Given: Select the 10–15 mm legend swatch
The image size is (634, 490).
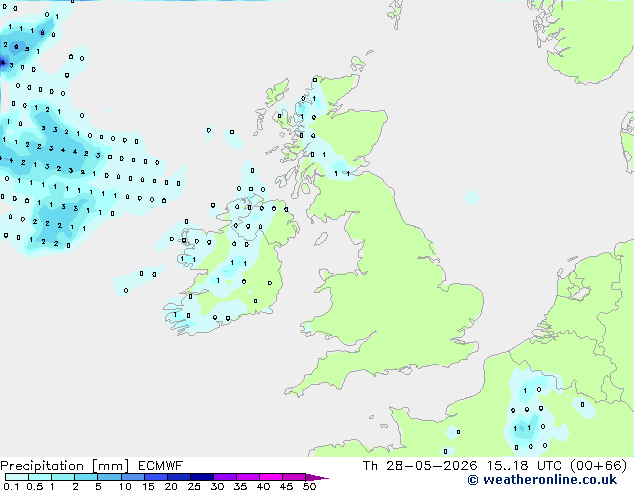Looking at the screenshot, I should tap(132, 477).
